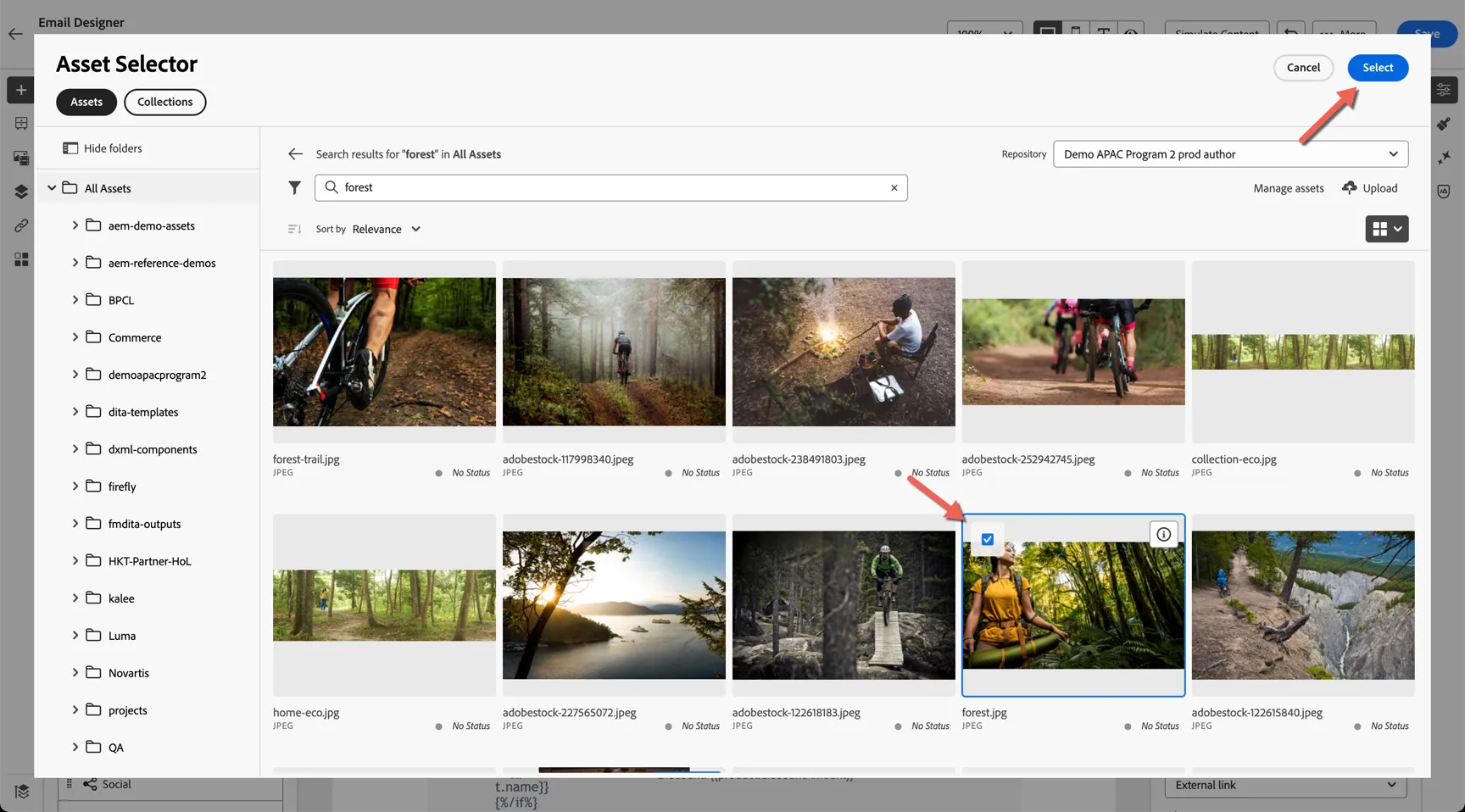1465x812 pixels.
Task: Click the back arrow beside search results
Action: coord(295,154)
